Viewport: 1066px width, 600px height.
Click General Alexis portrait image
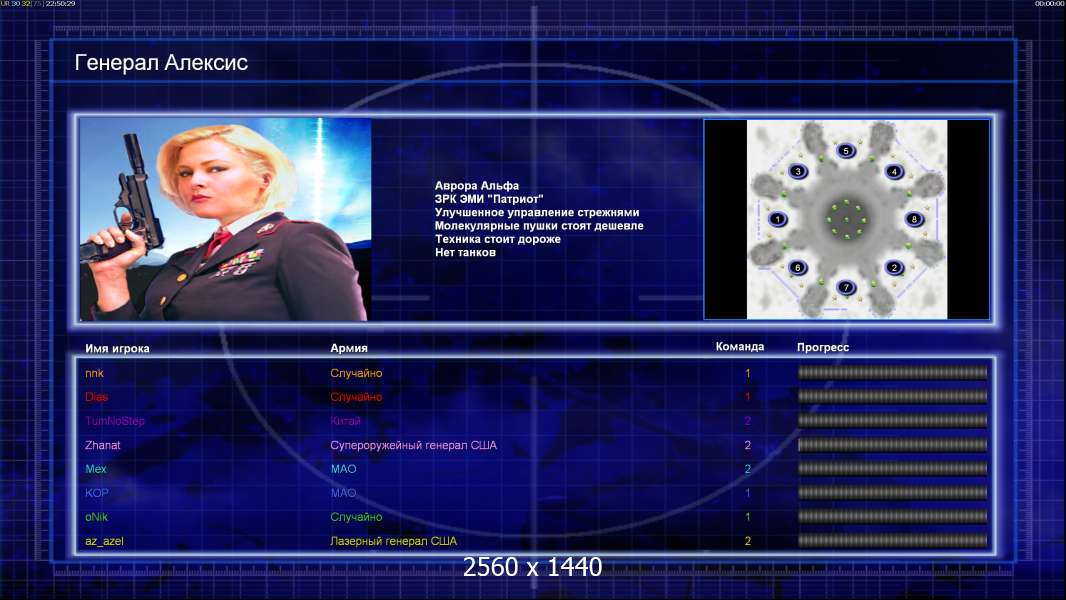tap(225, 219)
